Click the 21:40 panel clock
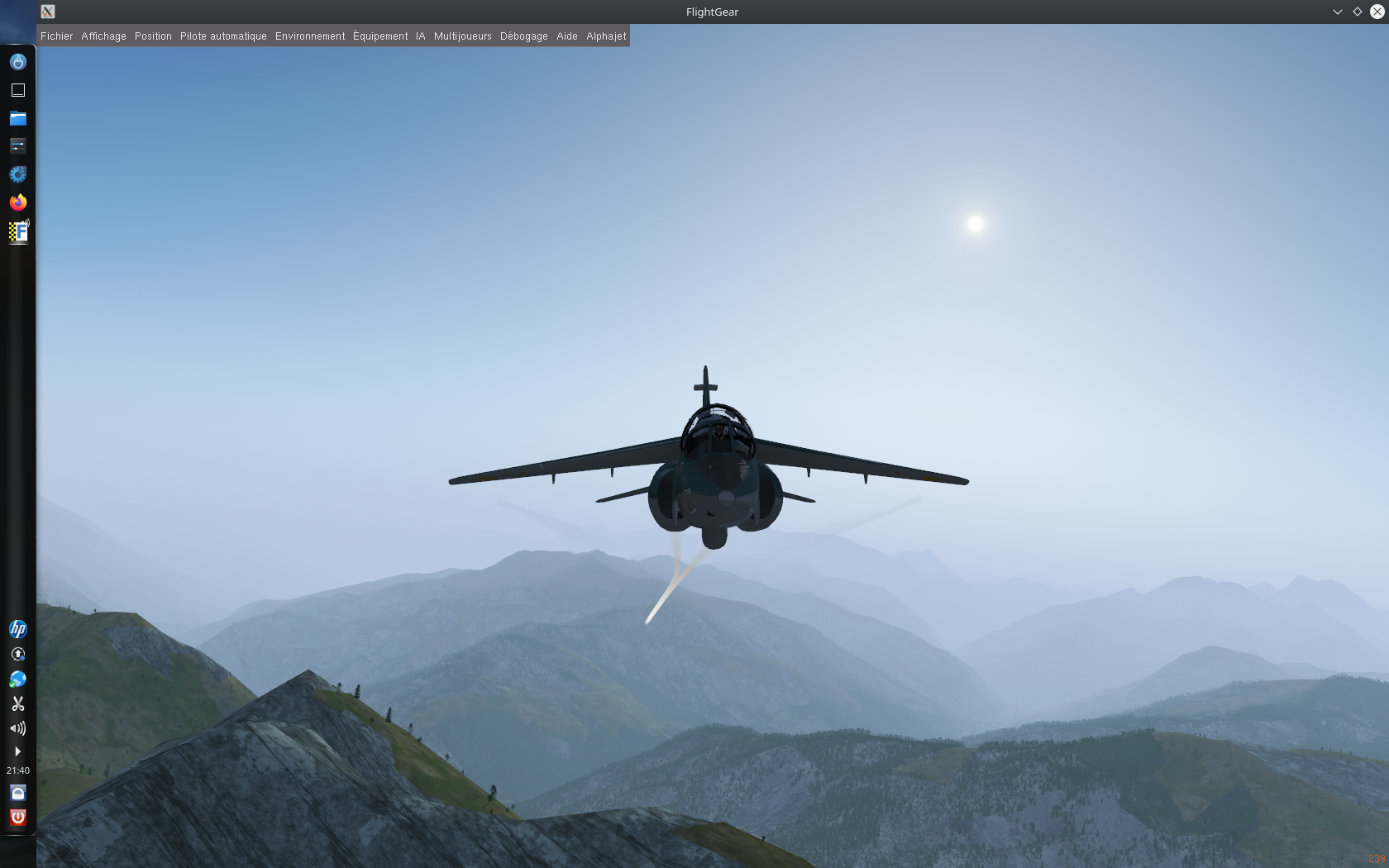Screen dimensions: 1389x868 click(18, 770)
